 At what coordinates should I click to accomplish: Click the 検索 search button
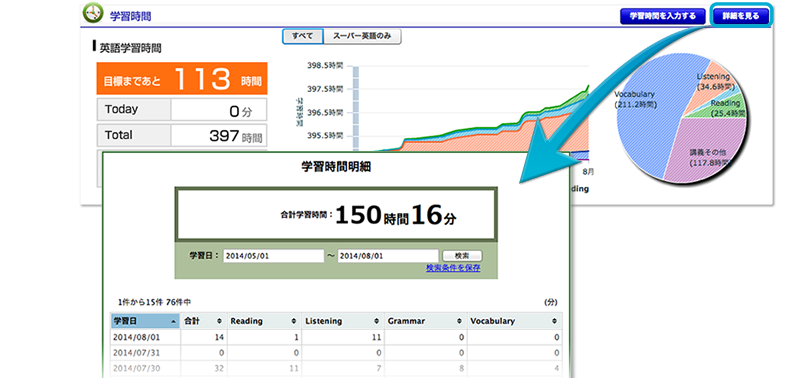pos(462,256)
